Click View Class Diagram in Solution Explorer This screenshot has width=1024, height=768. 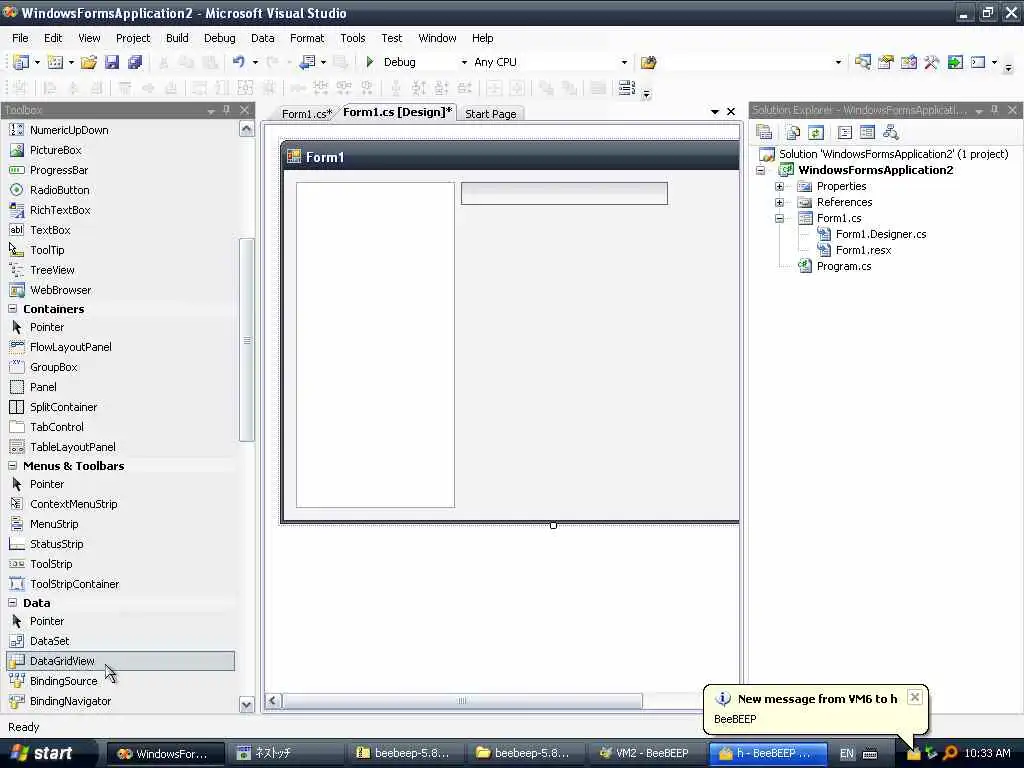[x=891, y=133]
